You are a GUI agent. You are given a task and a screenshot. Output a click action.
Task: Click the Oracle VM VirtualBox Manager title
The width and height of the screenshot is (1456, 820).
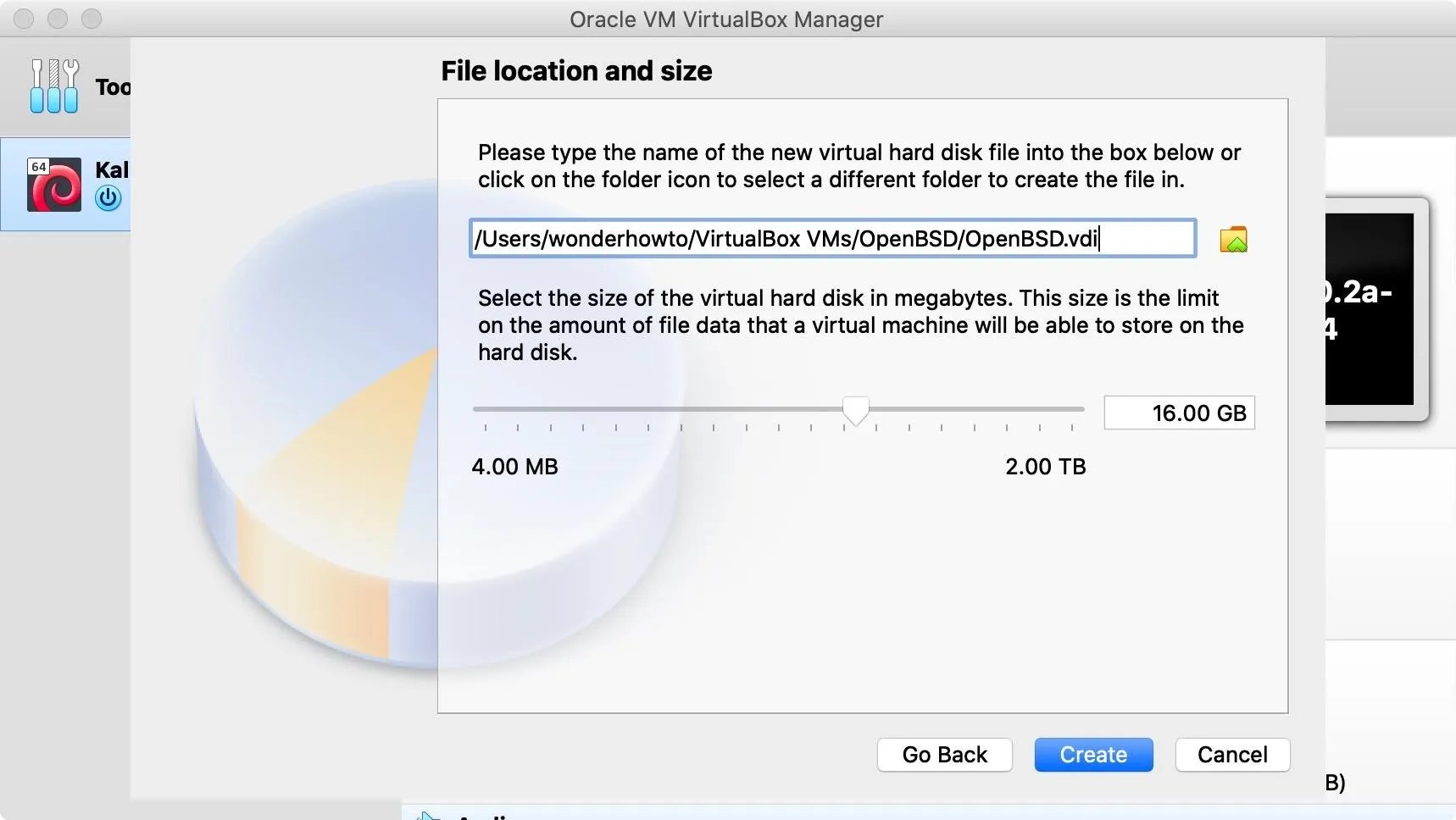click(726, 19)
